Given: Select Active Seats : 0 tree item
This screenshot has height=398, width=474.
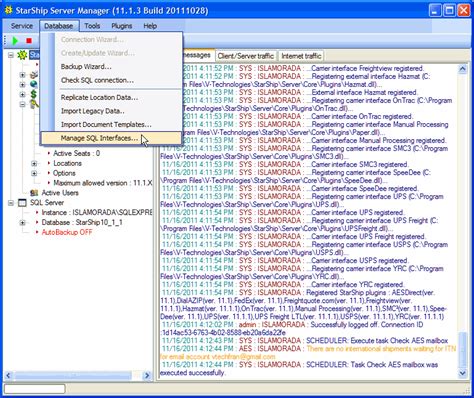Looking at the screenshot, I should [x=76, y=153].
